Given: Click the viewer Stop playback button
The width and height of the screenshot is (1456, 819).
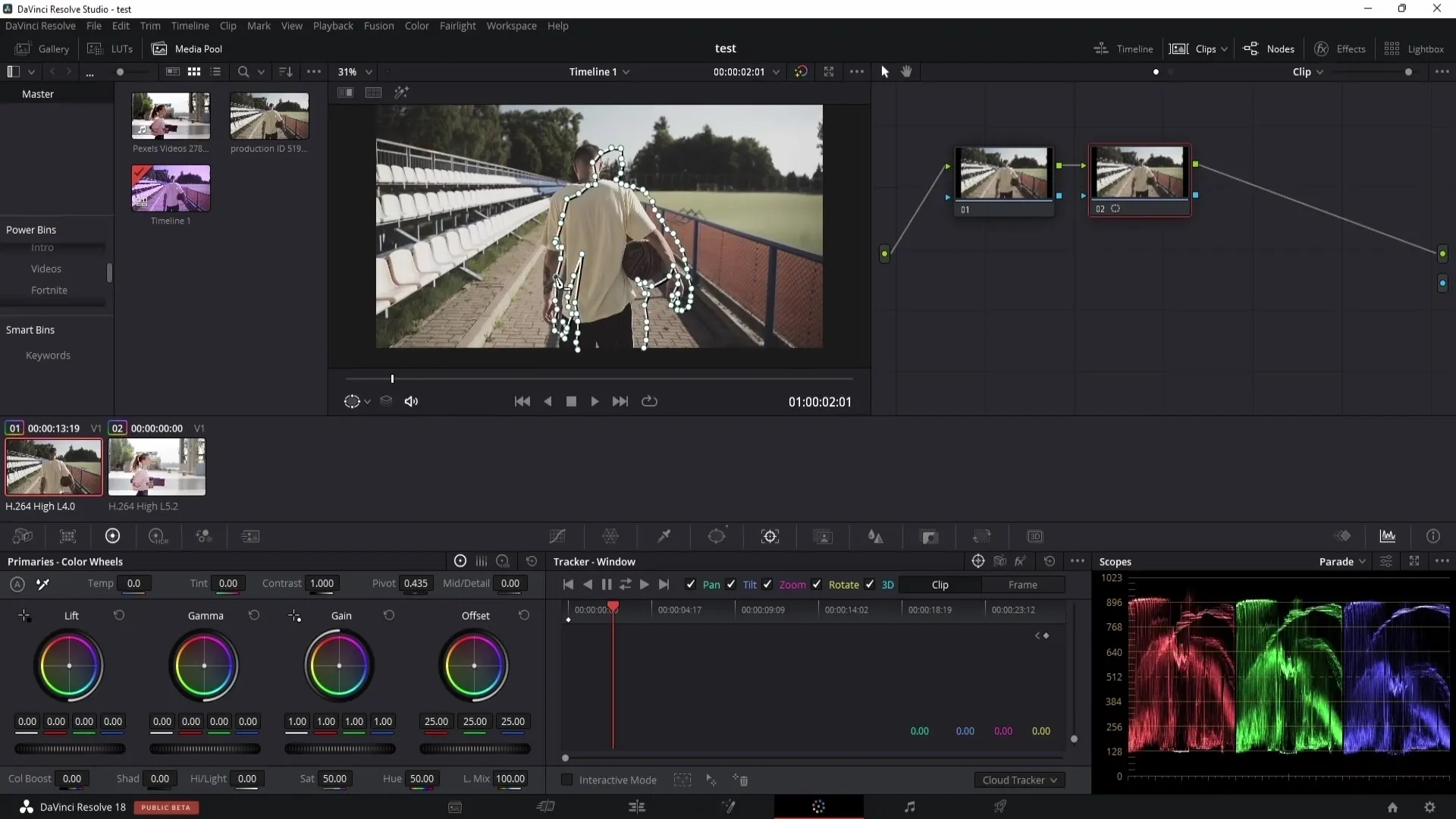Looking at the screenshot, I should point(571,401).
